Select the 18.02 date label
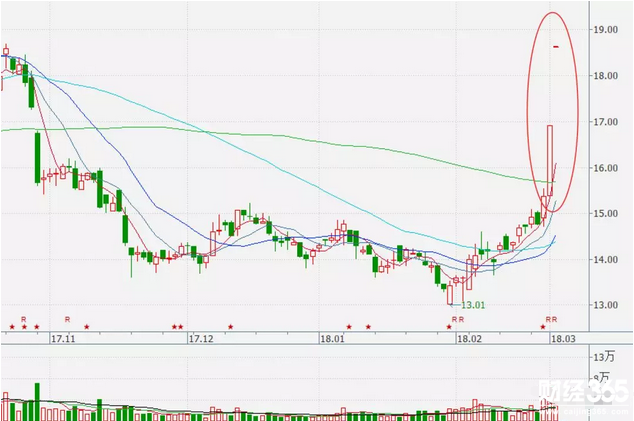 click(469, 339)
